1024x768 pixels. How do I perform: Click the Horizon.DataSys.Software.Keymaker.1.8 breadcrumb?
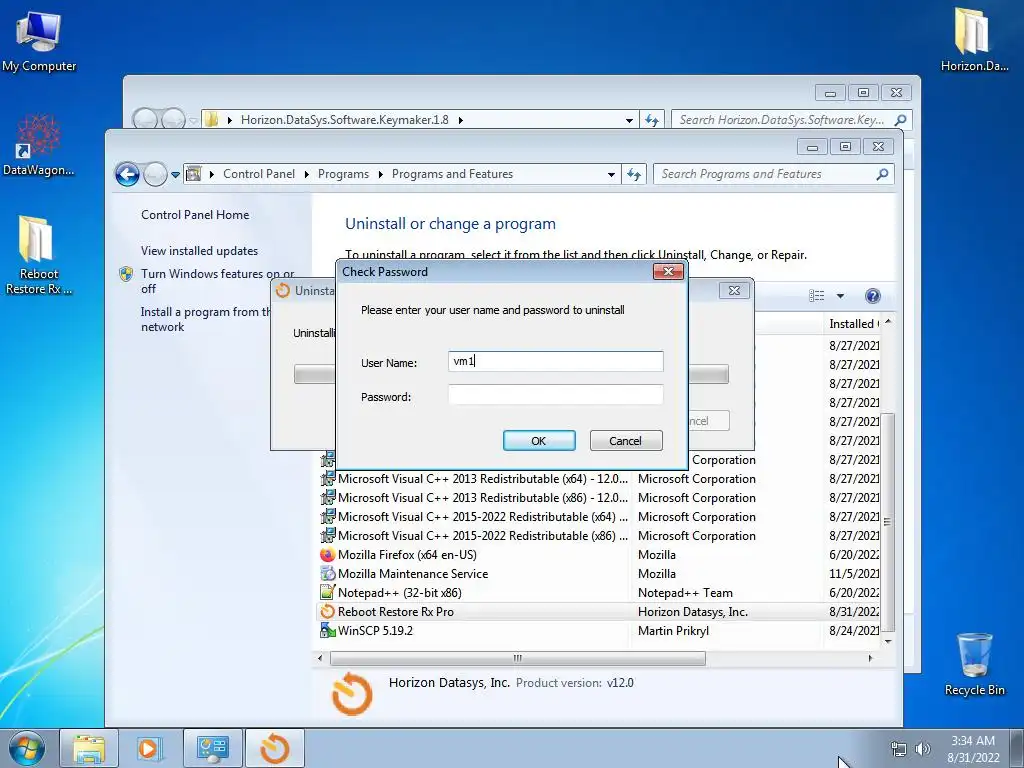pyautogui.click(x=345, y=120)
